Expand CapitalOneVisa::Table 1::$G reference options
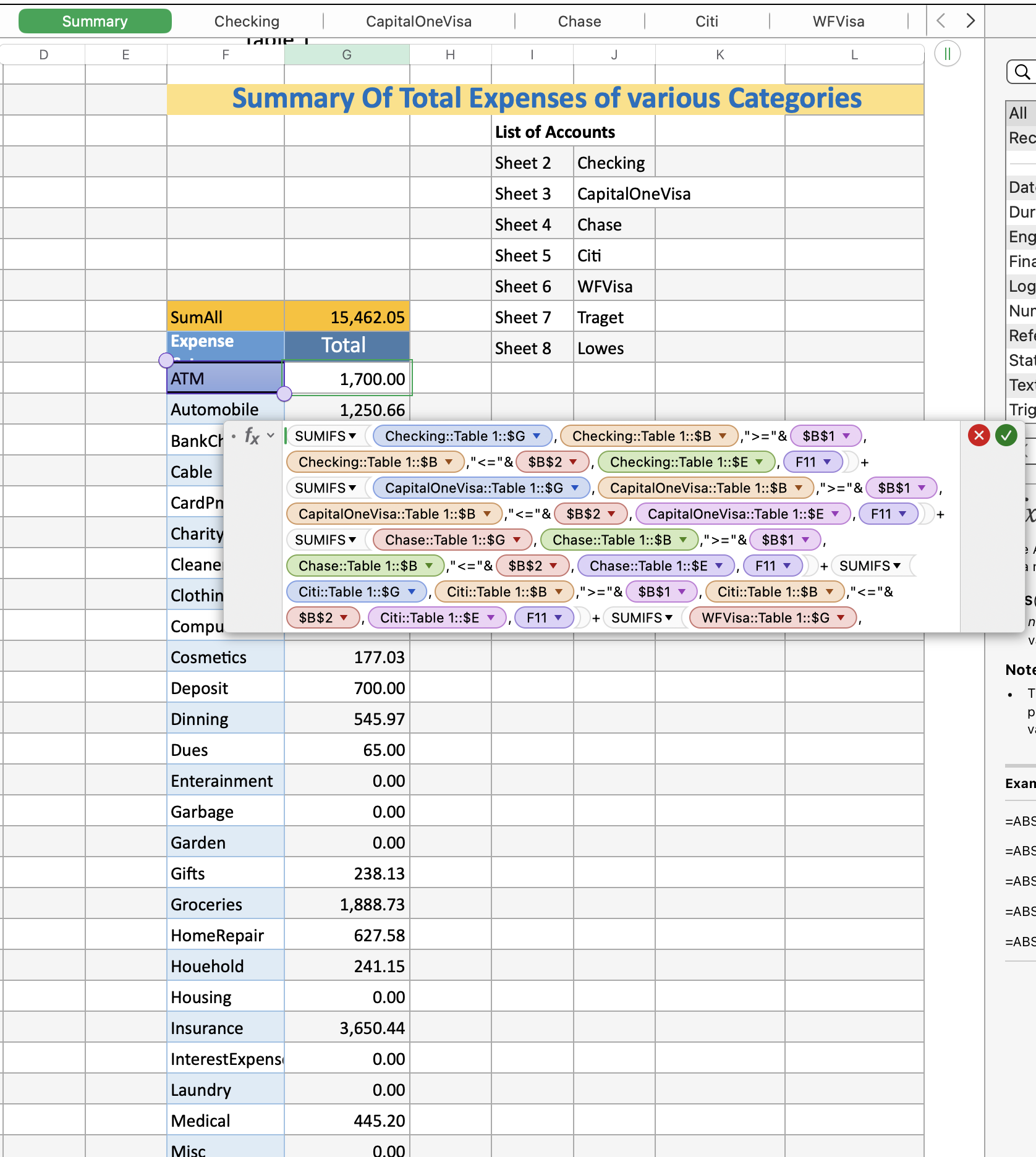 click(x=575, y=488)
